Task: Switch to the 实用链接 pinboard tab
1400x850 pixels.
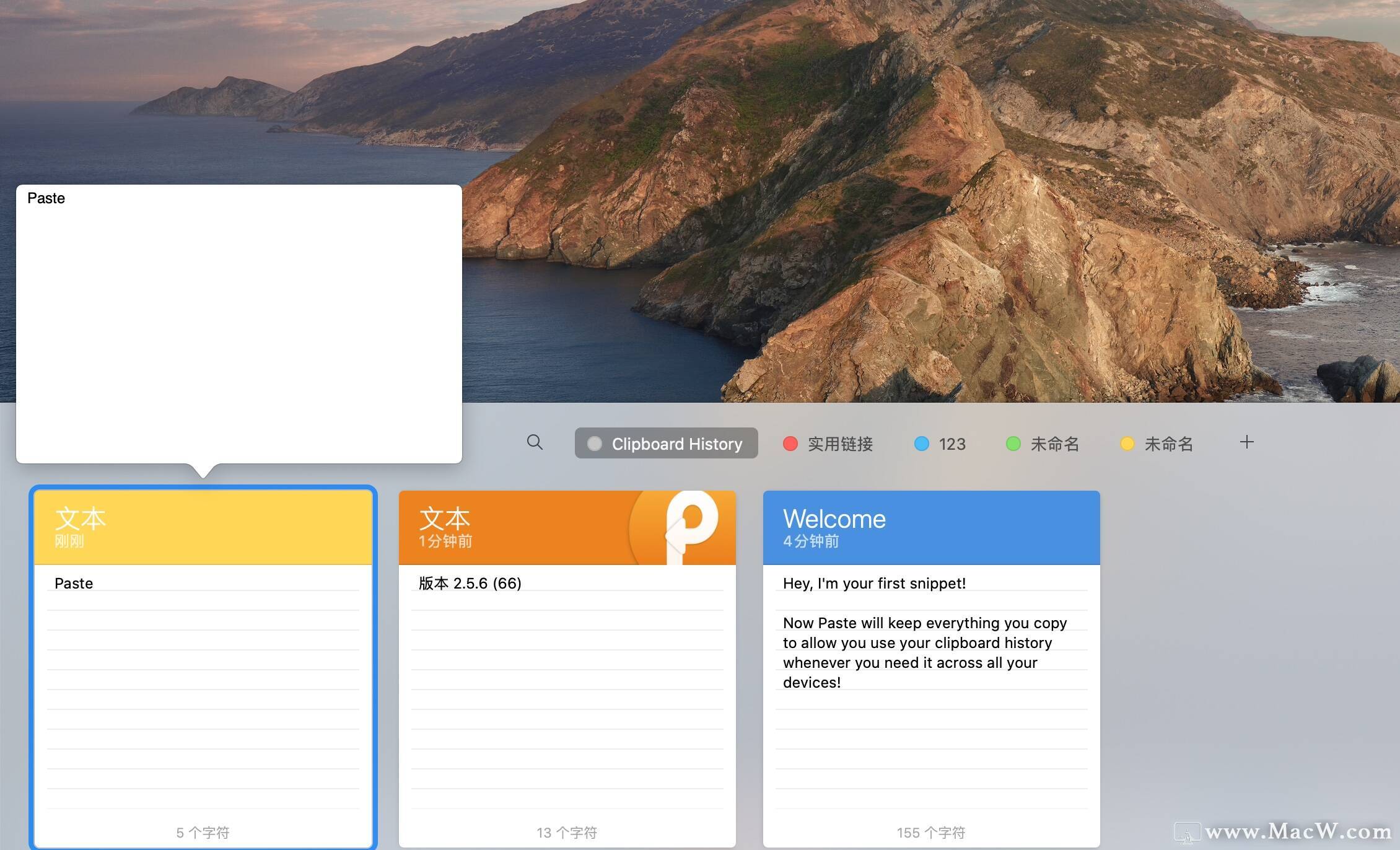Action: tap(828, 444)
